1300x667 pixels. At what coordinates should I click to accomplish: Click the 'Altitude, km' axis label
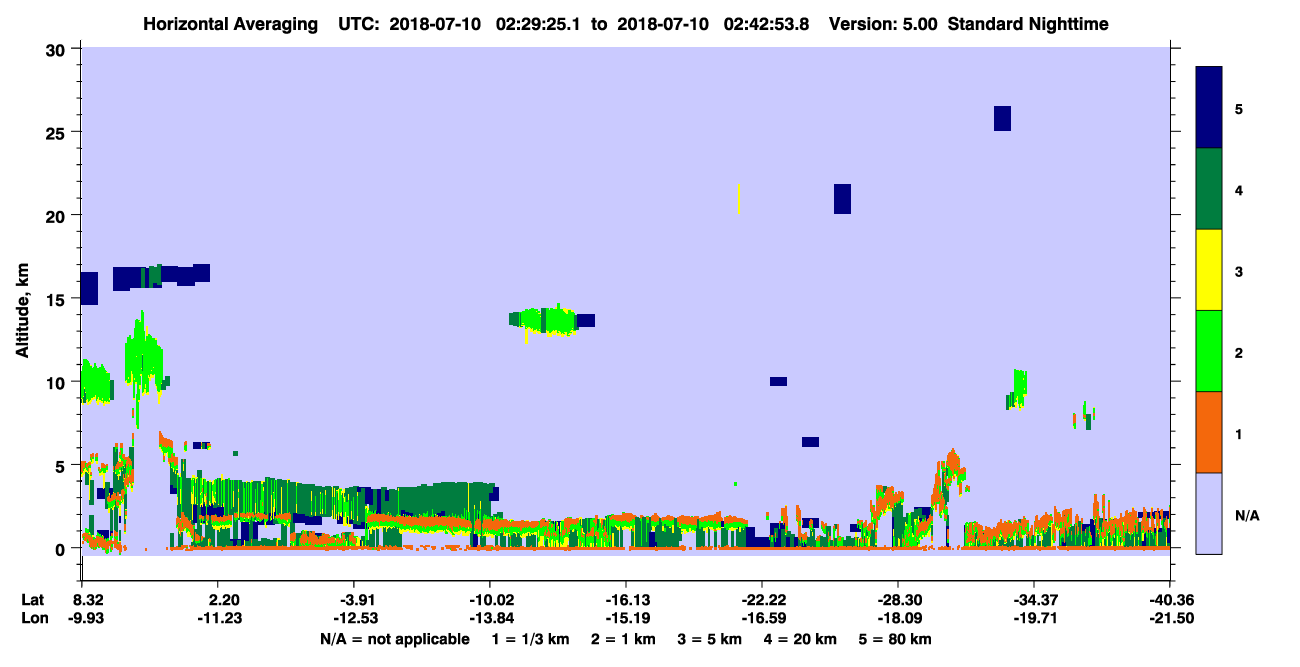click(x=22, y=309)
